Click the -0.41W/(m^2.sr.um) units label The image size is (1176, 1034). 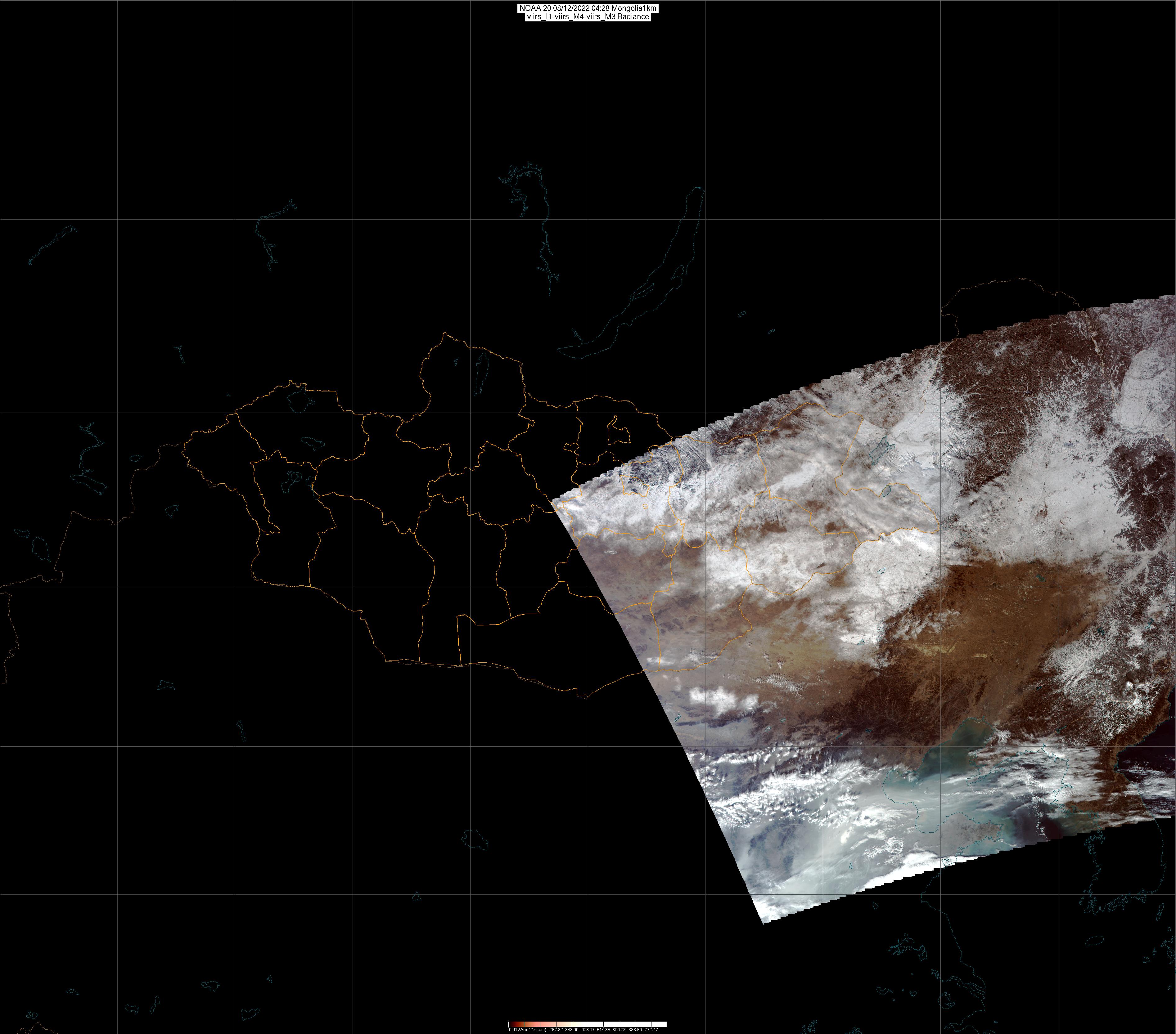coord(527,1030)
